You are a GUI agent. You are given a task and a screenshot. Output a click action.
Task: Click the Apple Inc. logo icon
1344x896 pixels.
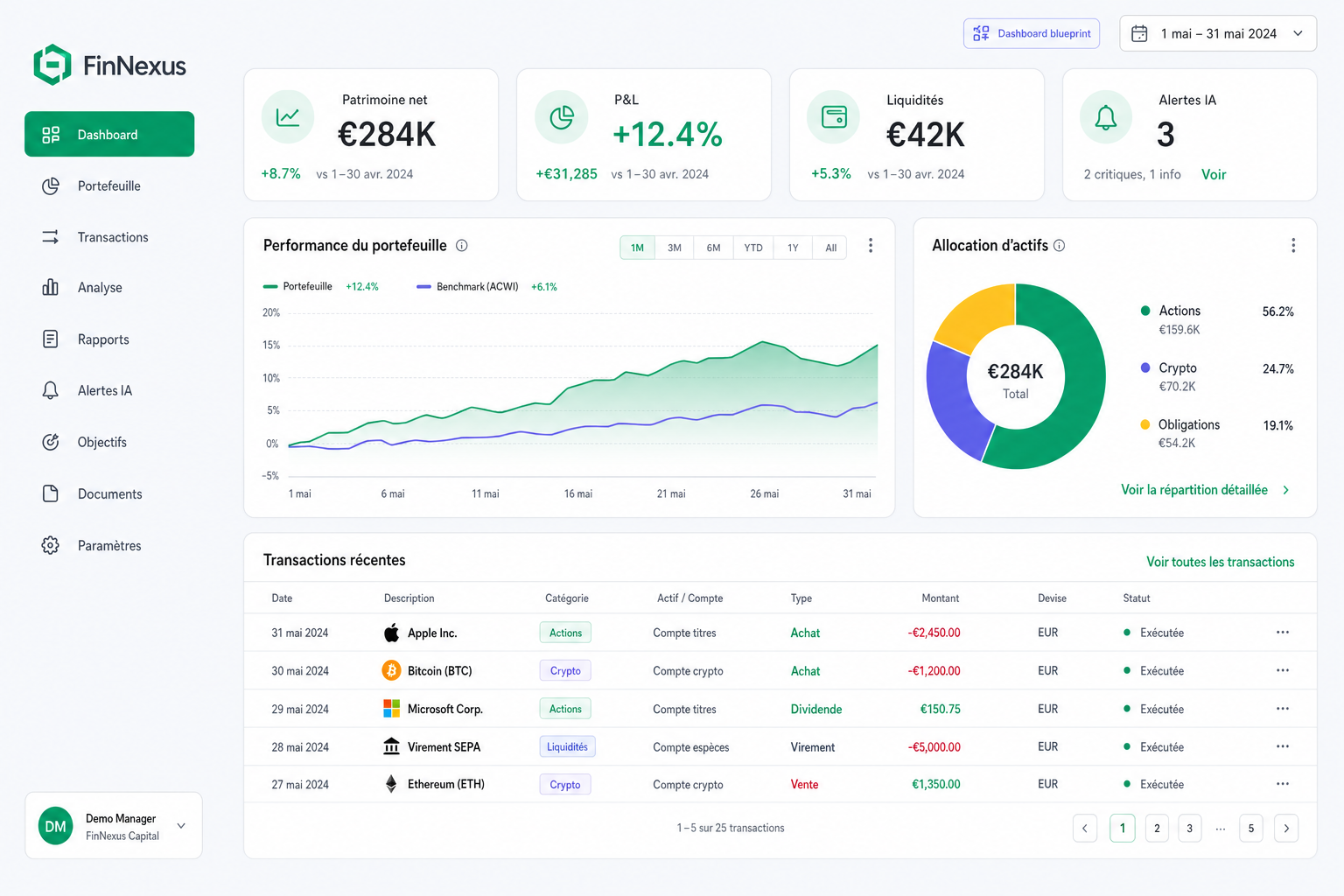[391, 633]
